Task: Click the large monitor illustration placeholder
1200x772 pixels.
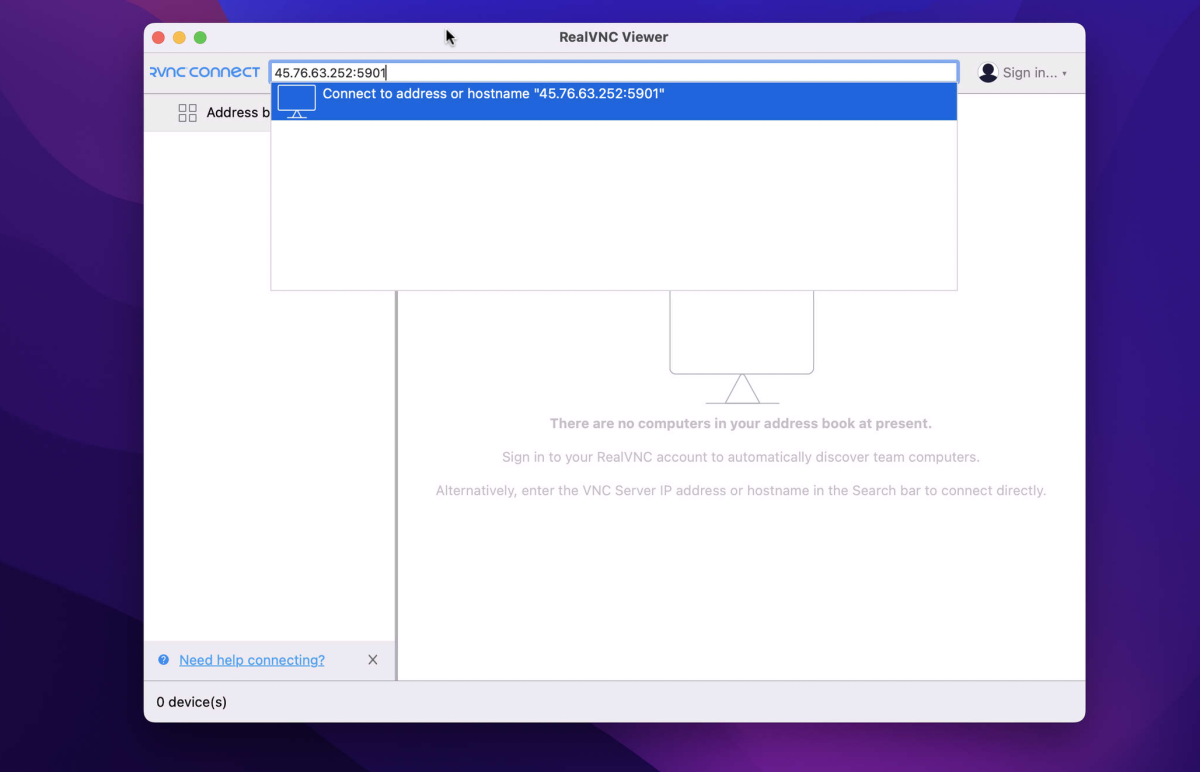Action: [x=741, y=347]
